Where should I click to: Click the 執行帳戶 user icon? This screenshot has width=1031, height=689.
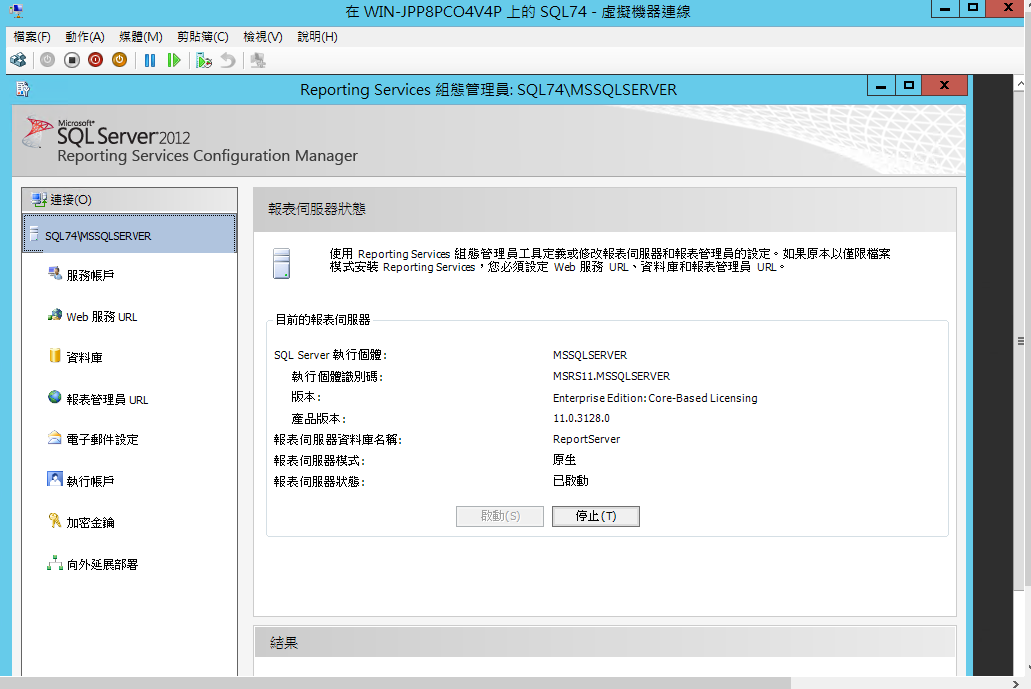coord(55,479)
